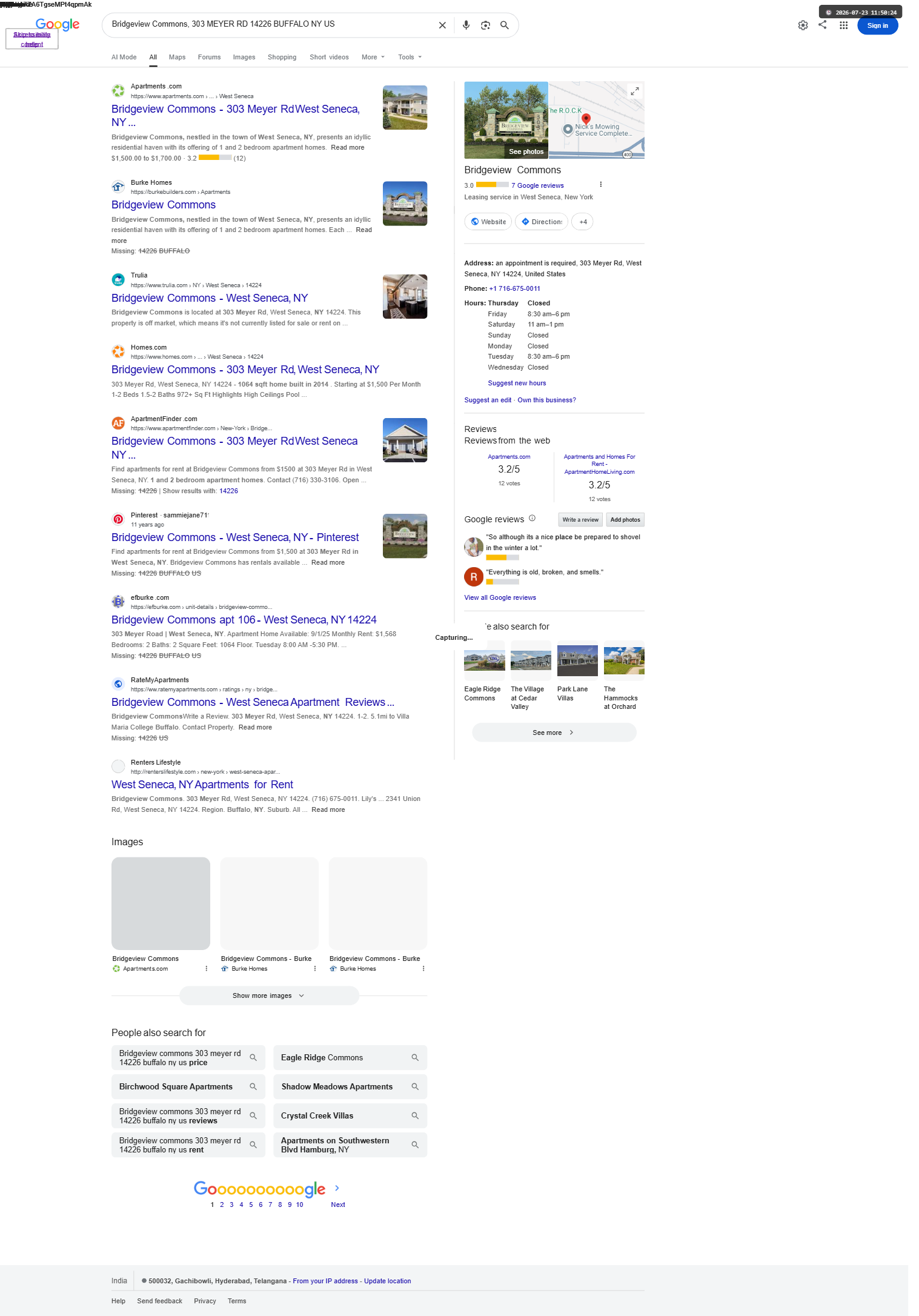Switch to the AI Mode tab
Screen dimensions: 919x1316
point(124,57)
